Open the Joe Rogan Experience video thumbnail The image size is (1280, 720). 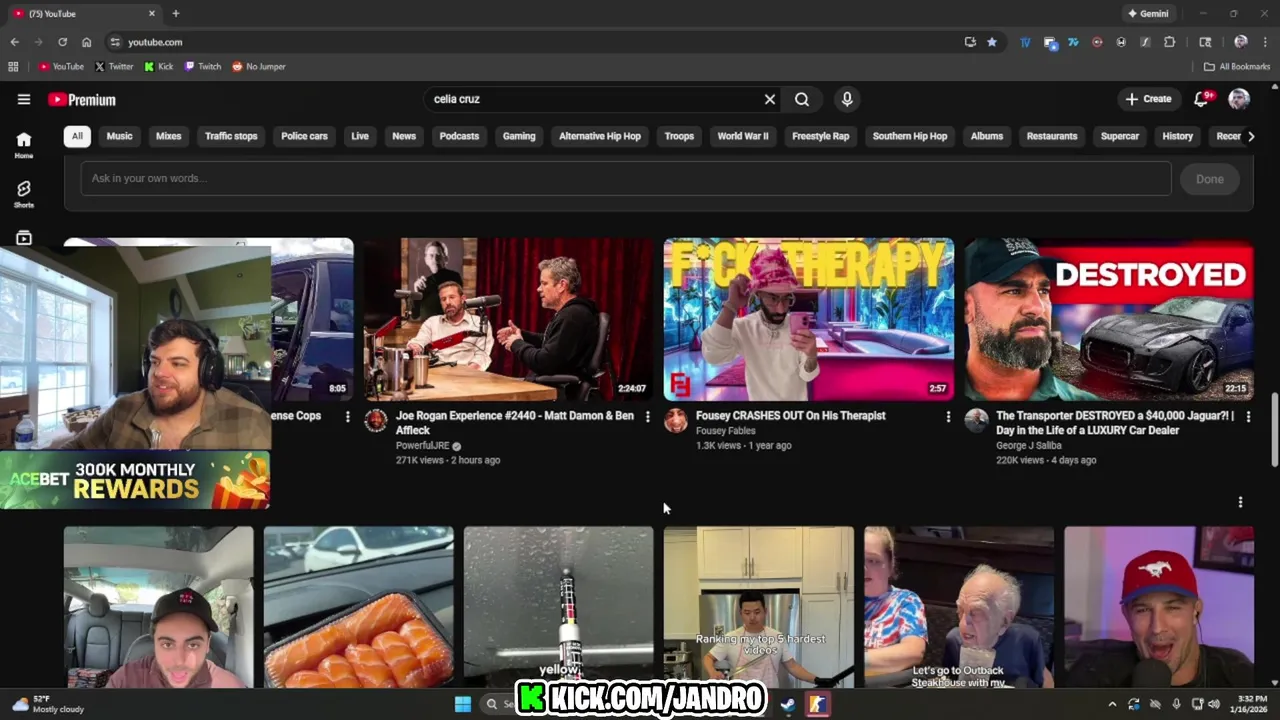pos(508,319)
